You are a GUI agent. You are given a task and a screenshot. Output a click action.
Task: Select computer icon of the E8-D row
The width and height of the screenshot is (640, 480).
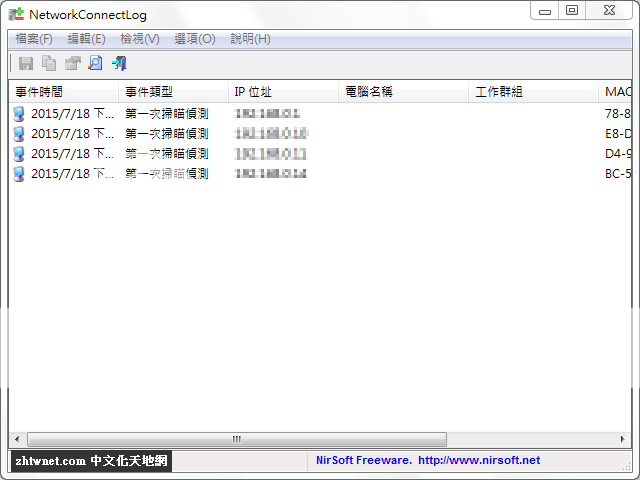click(19, 134)
